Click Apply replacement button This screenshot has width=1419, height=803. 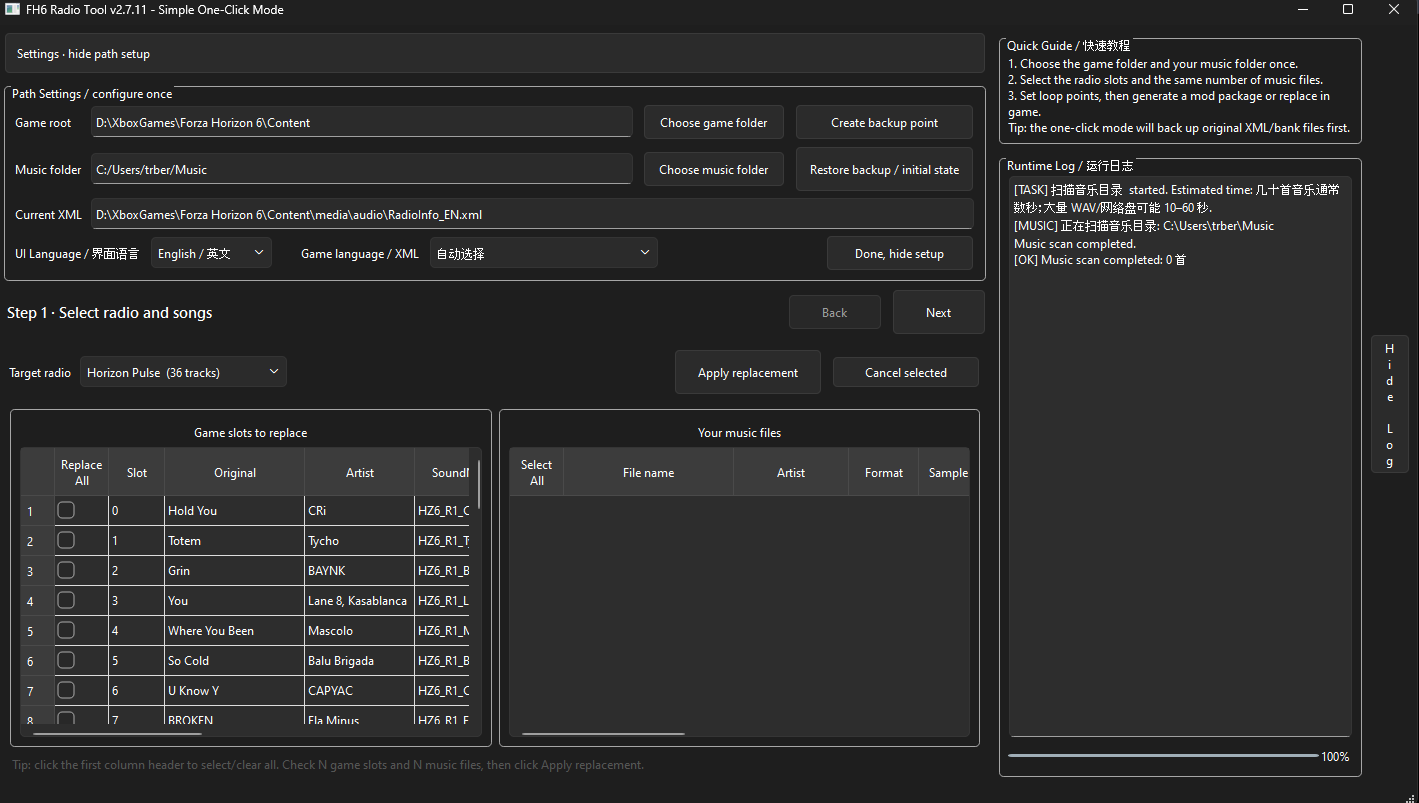pos(747,372)
